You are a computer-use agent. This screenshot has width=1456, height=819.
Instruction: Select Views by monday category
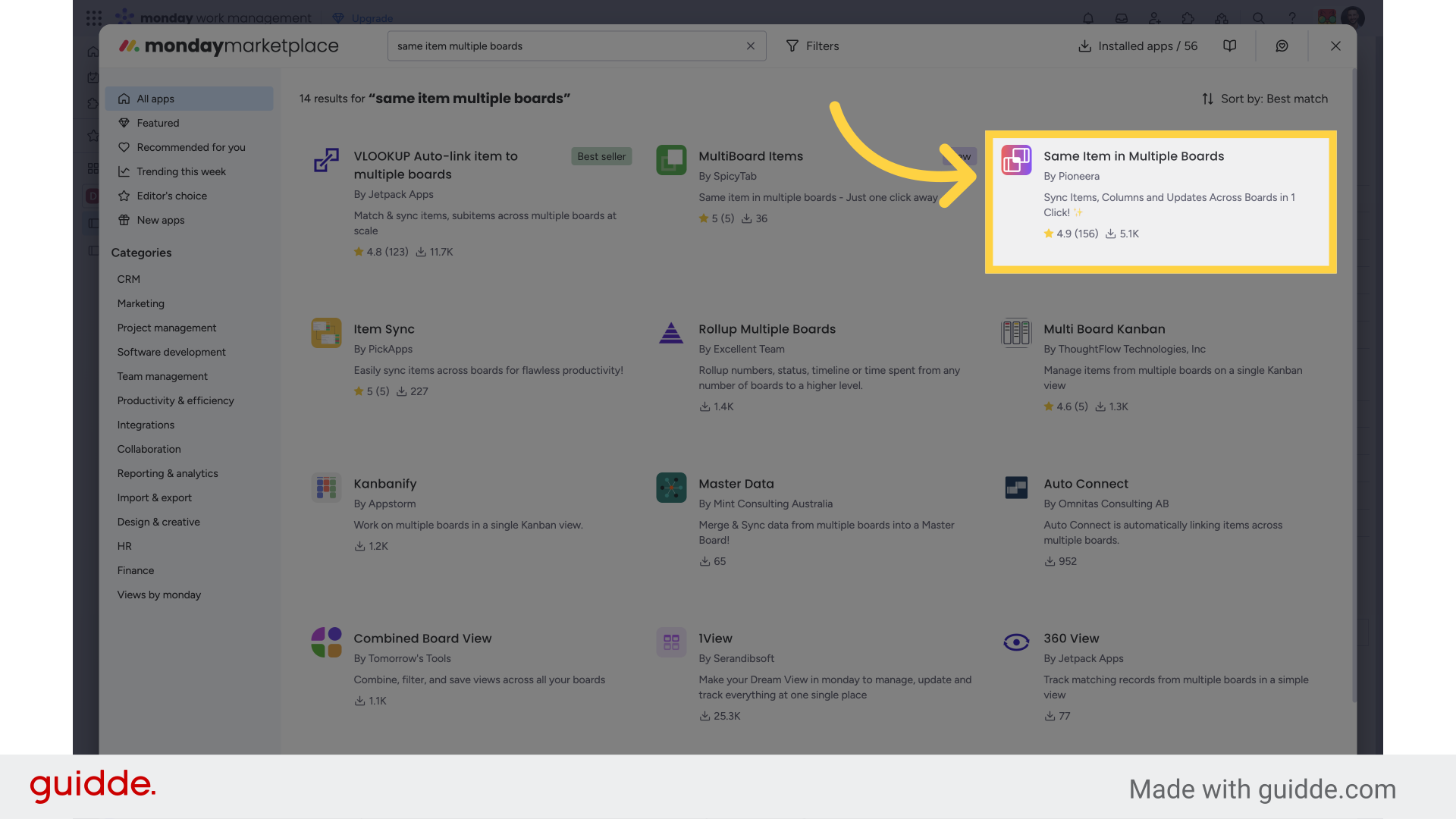(159, 595)
